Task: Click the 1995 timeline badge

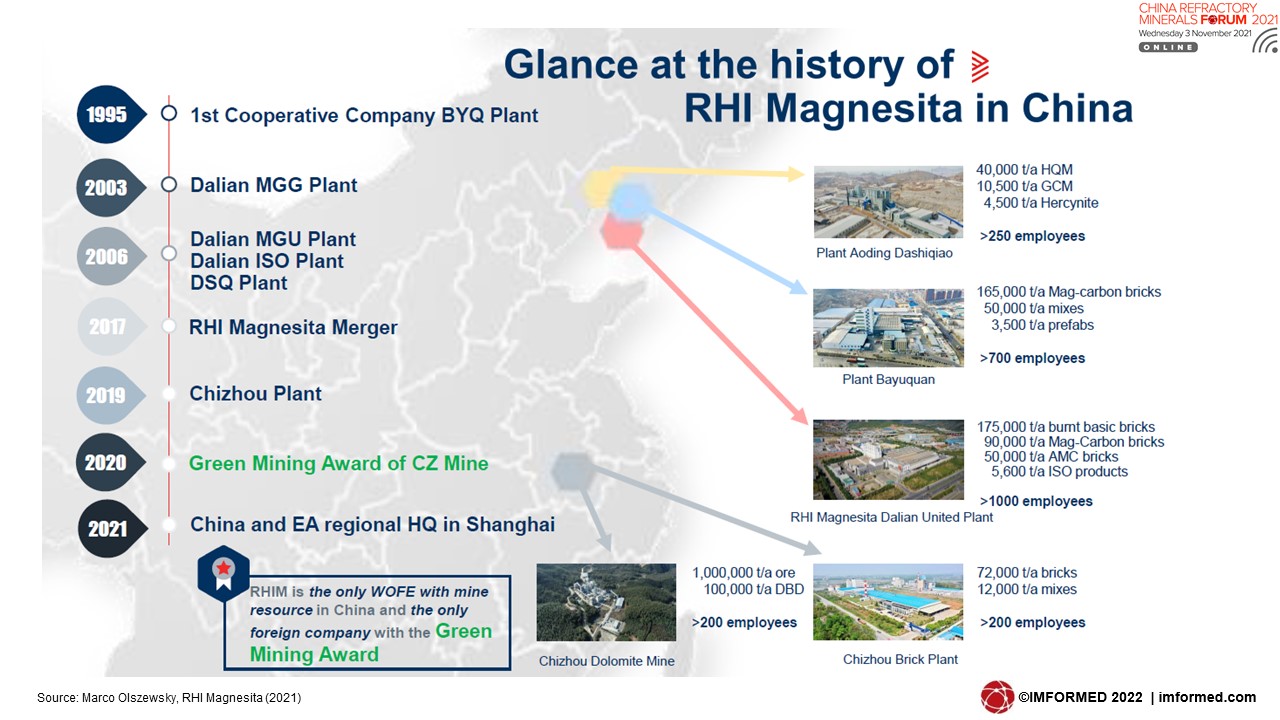Action: pos(112,115)
